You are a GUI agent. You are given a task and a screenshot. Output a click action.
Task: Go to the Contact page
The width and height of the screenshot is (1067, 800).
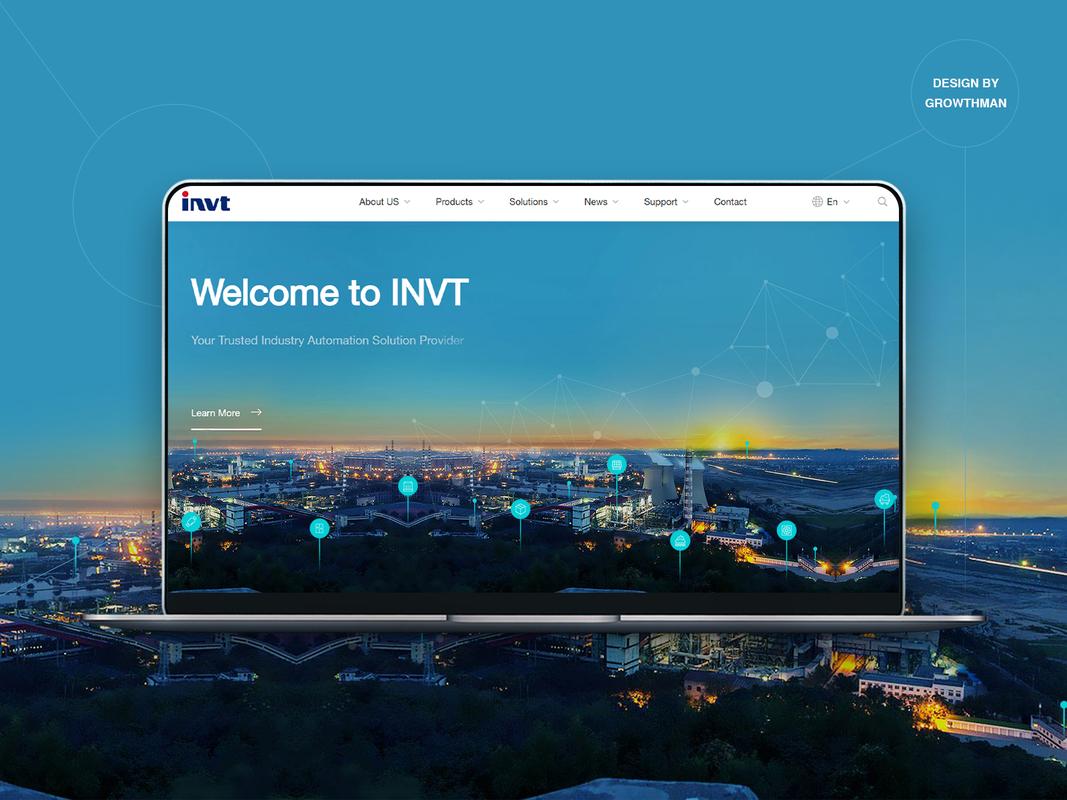pos(730,202)
